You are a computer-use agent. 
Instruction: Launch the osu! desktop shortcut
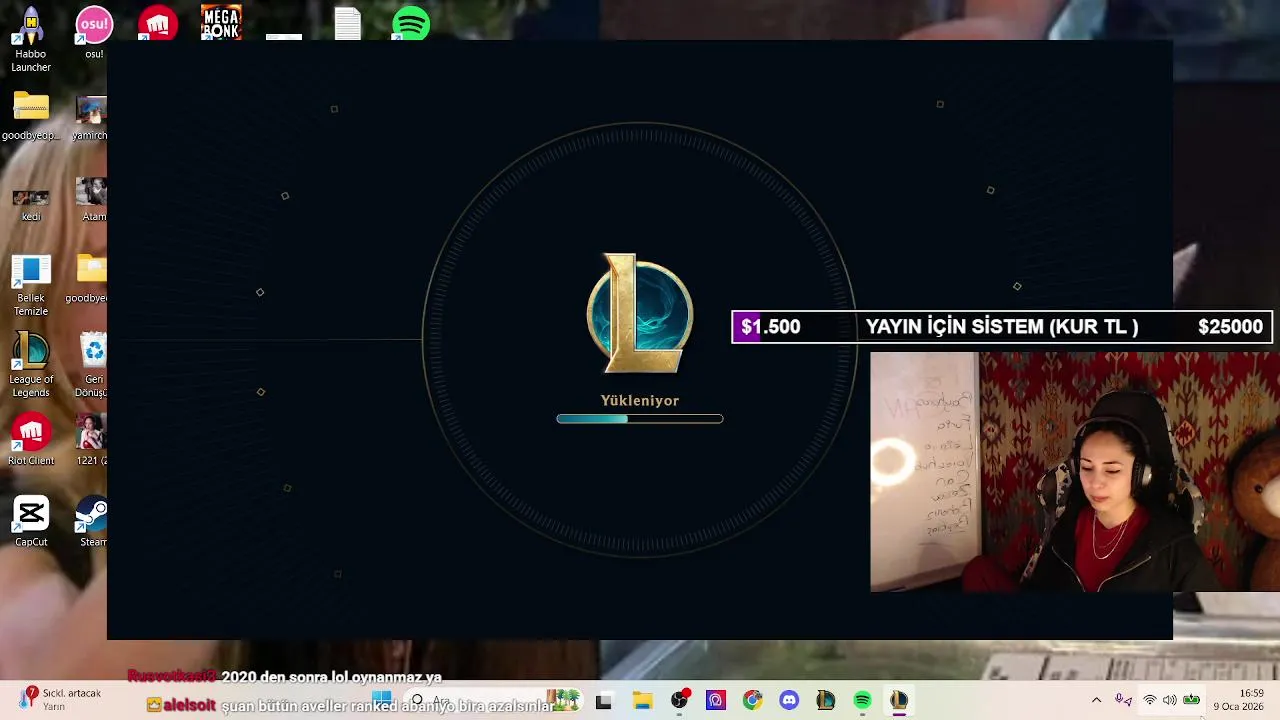point(94,30)
